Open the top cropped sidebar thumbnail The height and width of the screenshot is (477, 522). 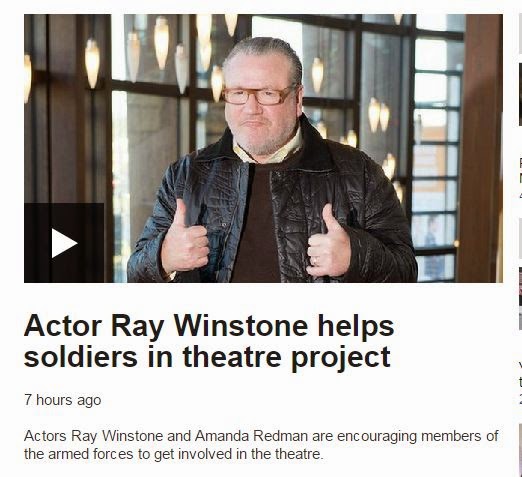[520, 94]
